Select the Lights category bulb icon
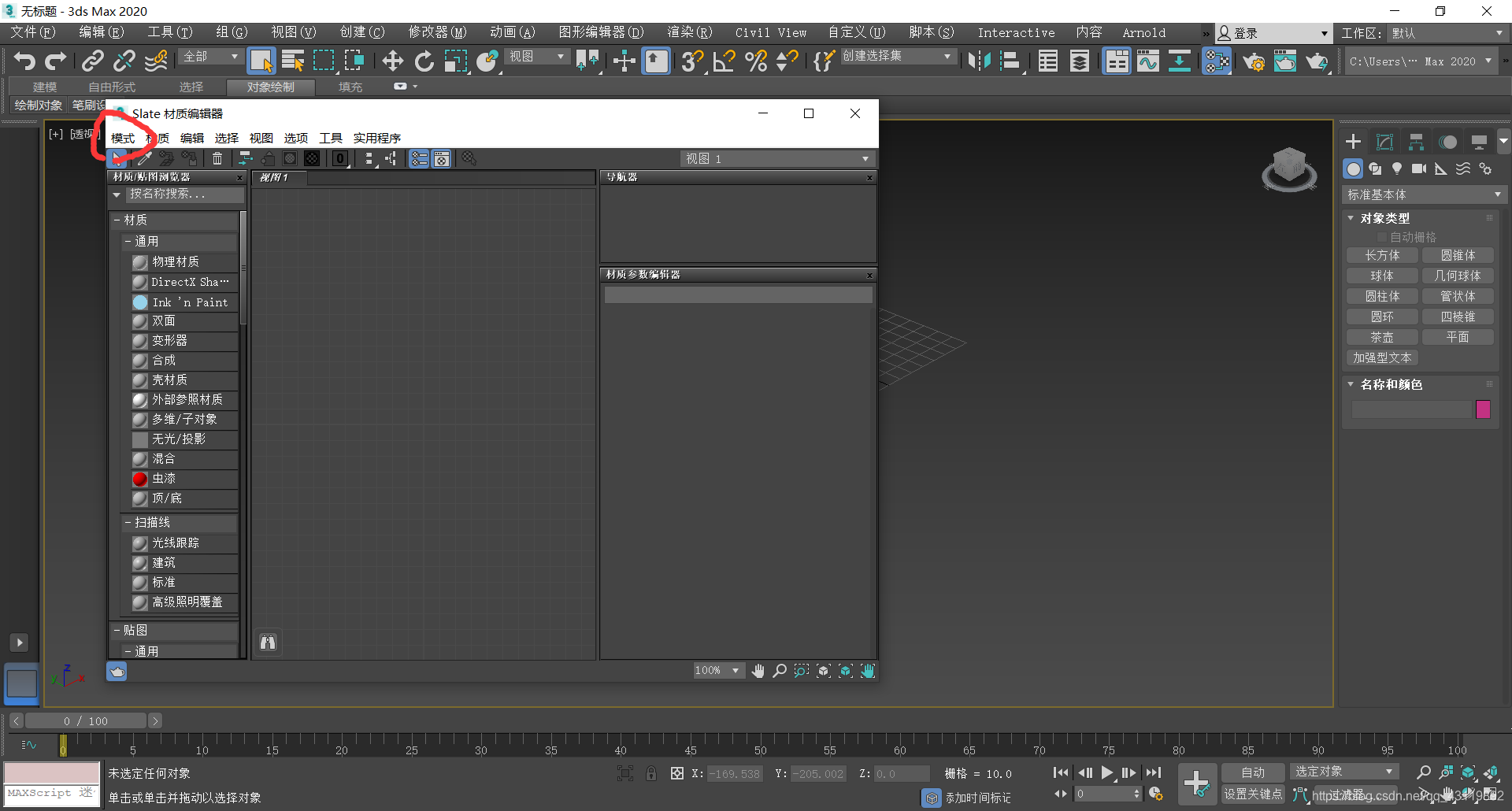1512x811 pixels. tap(1397, 168)
